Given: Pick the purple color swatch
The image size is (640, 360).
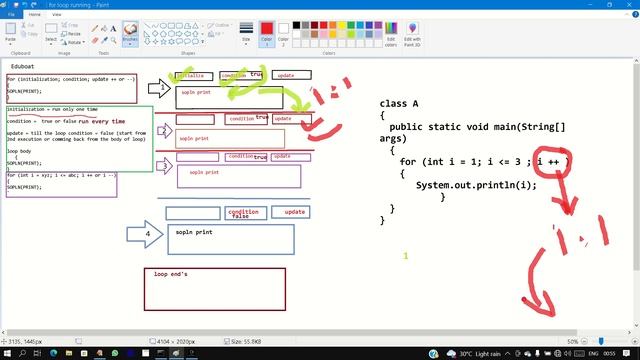Looking at the screenshot, I should click(378, 25).
